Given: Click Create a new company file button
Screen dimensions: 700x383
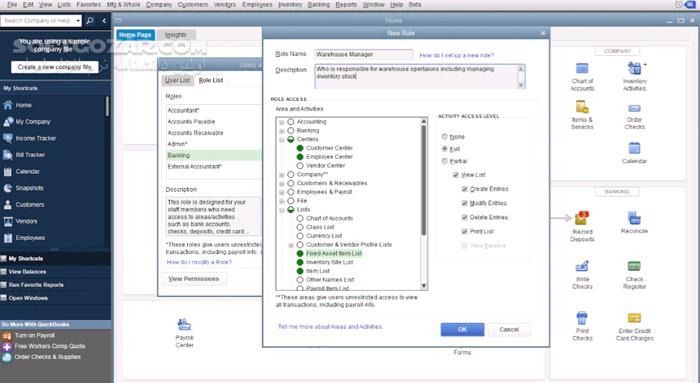Looking at the screenshot, I should point(54,67).
